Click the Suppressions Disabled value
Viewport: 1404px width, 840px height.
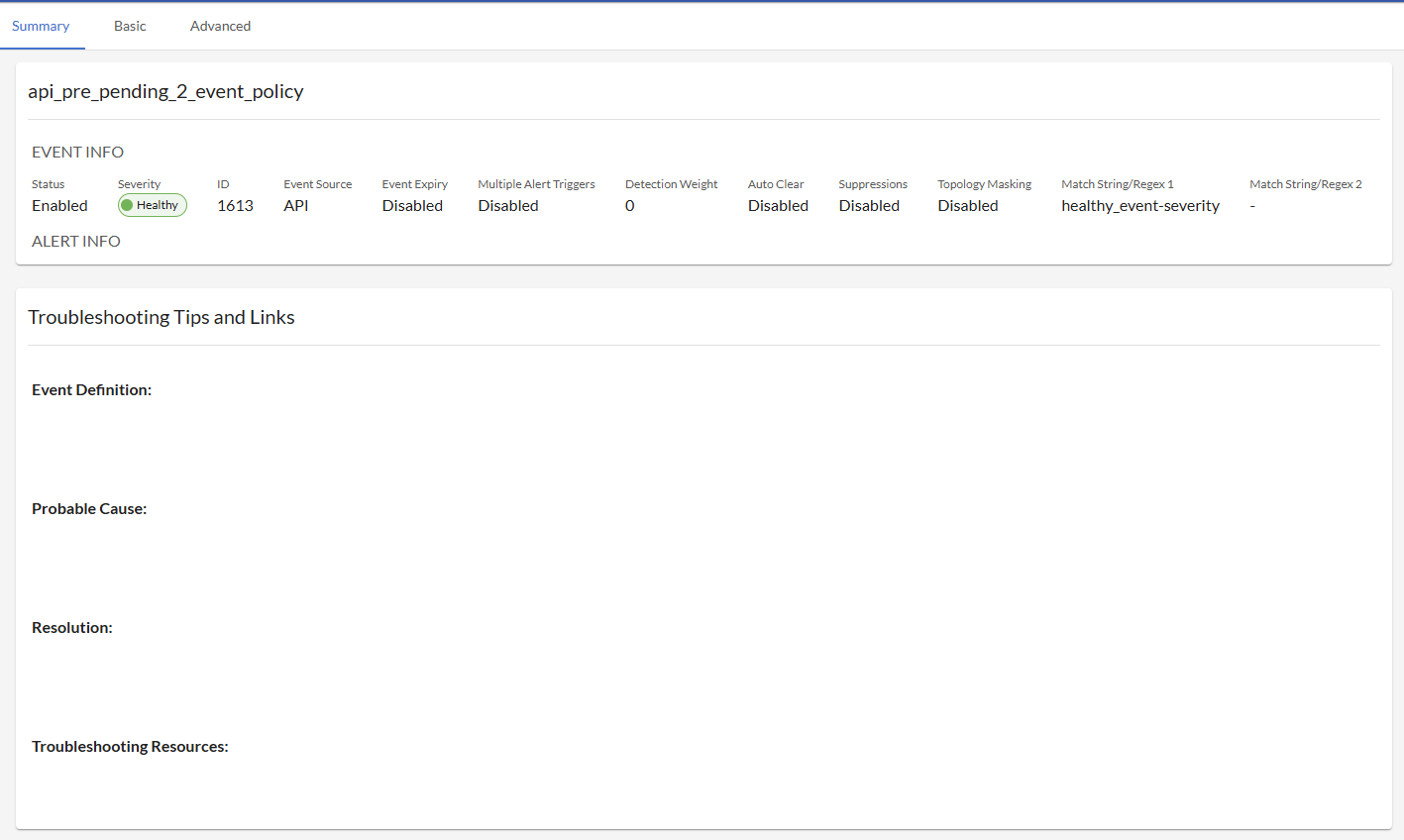[x=869, y=206]
